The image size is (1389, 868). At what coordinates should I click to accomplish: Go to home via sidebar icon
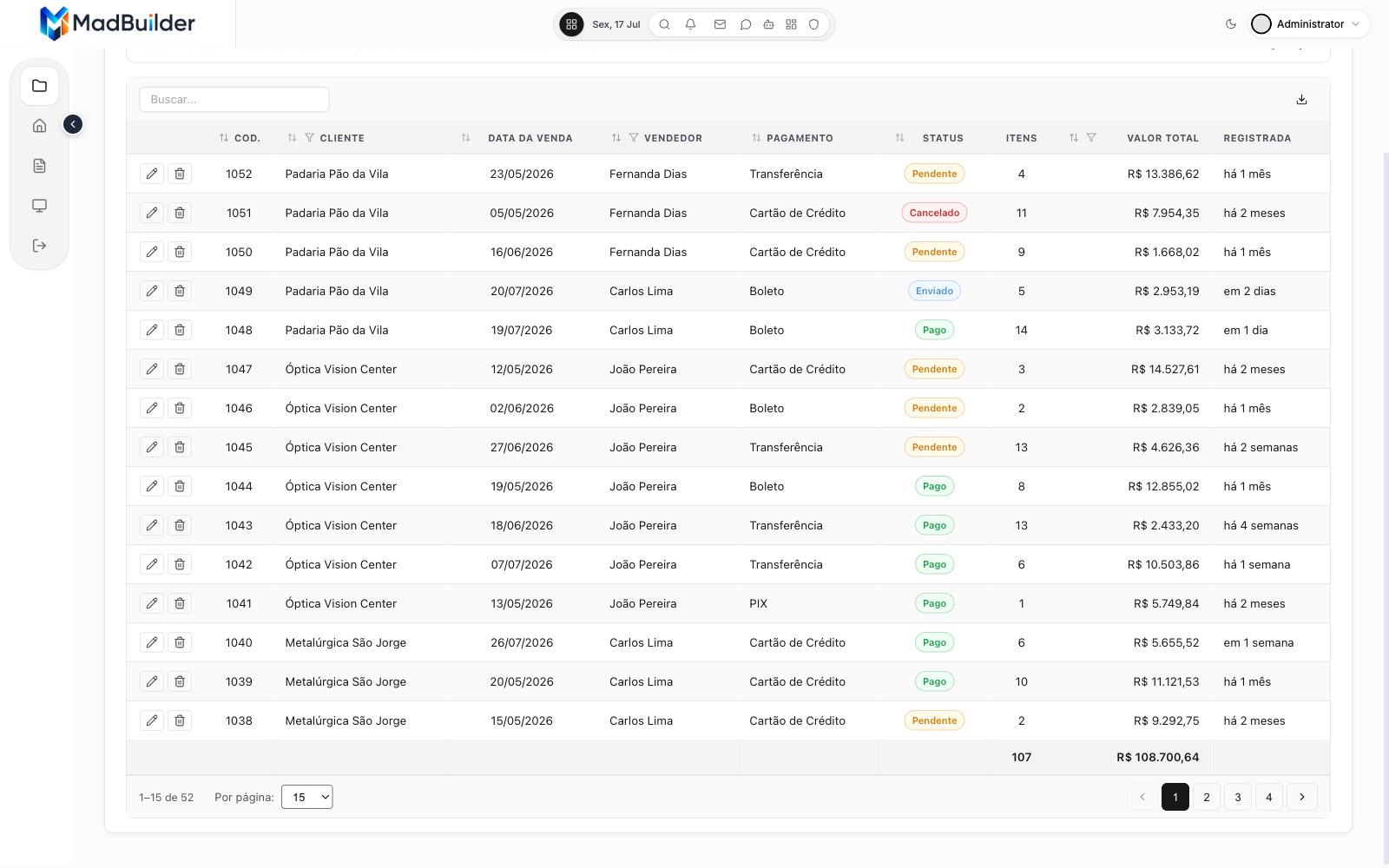tap(39, 126)
